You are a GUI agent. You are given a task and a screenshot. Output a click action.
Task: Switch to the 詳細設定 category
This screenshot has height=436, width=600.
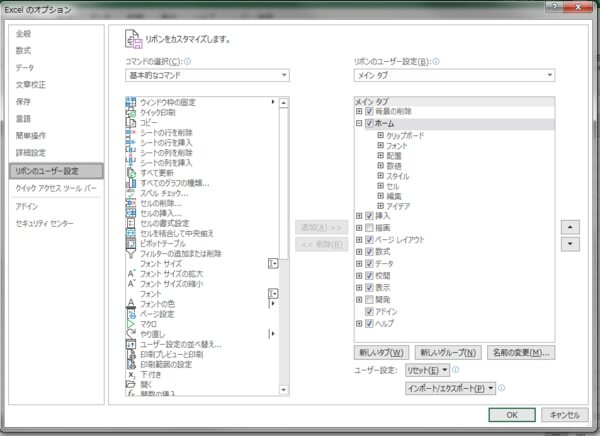(30, 153)
